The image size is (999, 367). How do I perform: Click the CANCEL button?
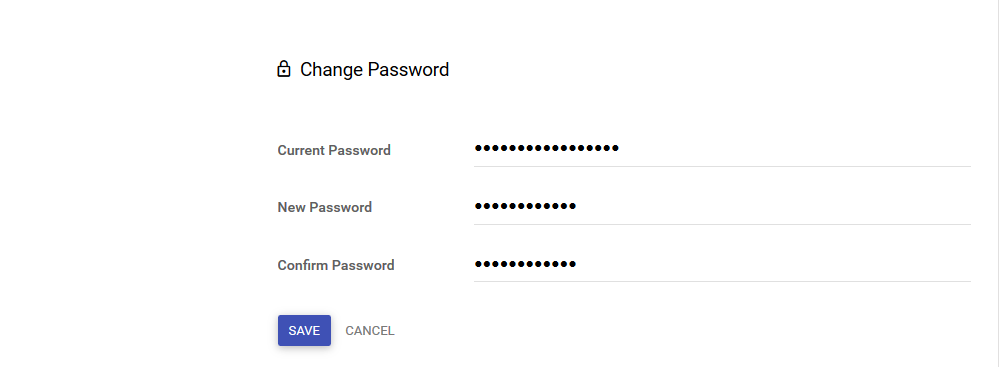click(x=370, y=331)
